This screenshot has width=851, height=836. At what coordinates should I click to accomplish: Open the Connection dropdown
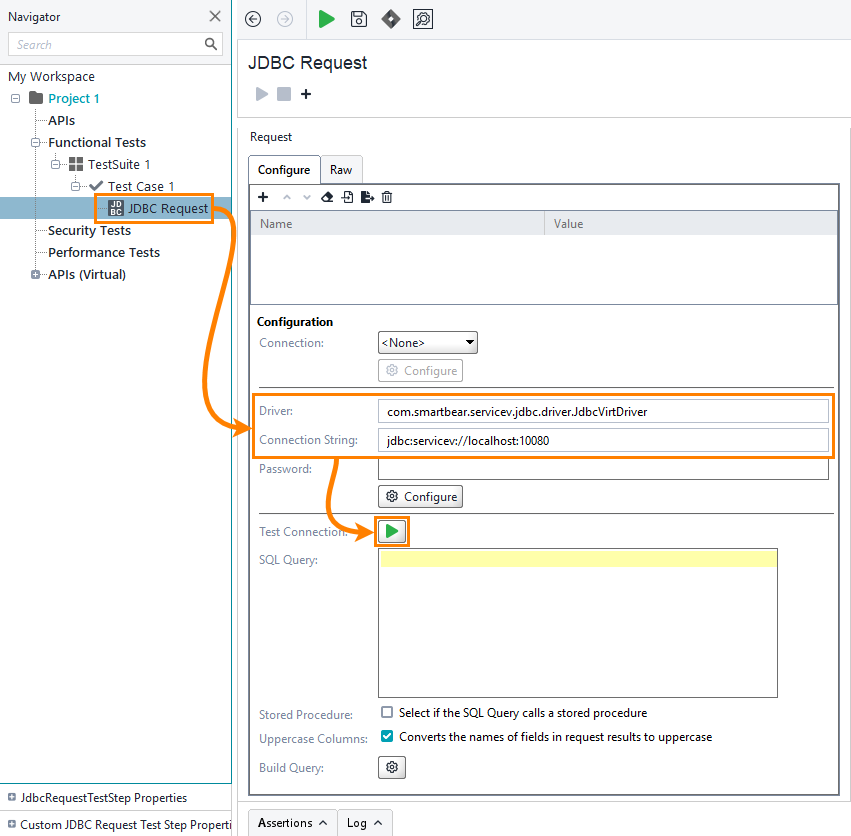coord(427,342)
